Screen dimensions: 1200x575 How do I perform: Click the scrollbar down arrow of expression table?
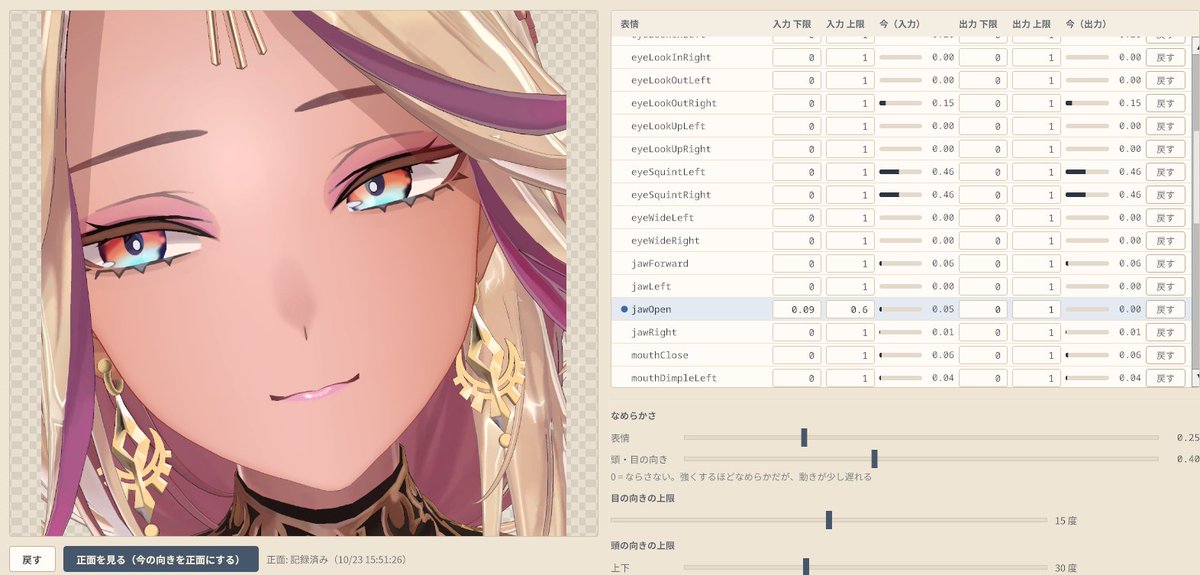coord(1196,378)
